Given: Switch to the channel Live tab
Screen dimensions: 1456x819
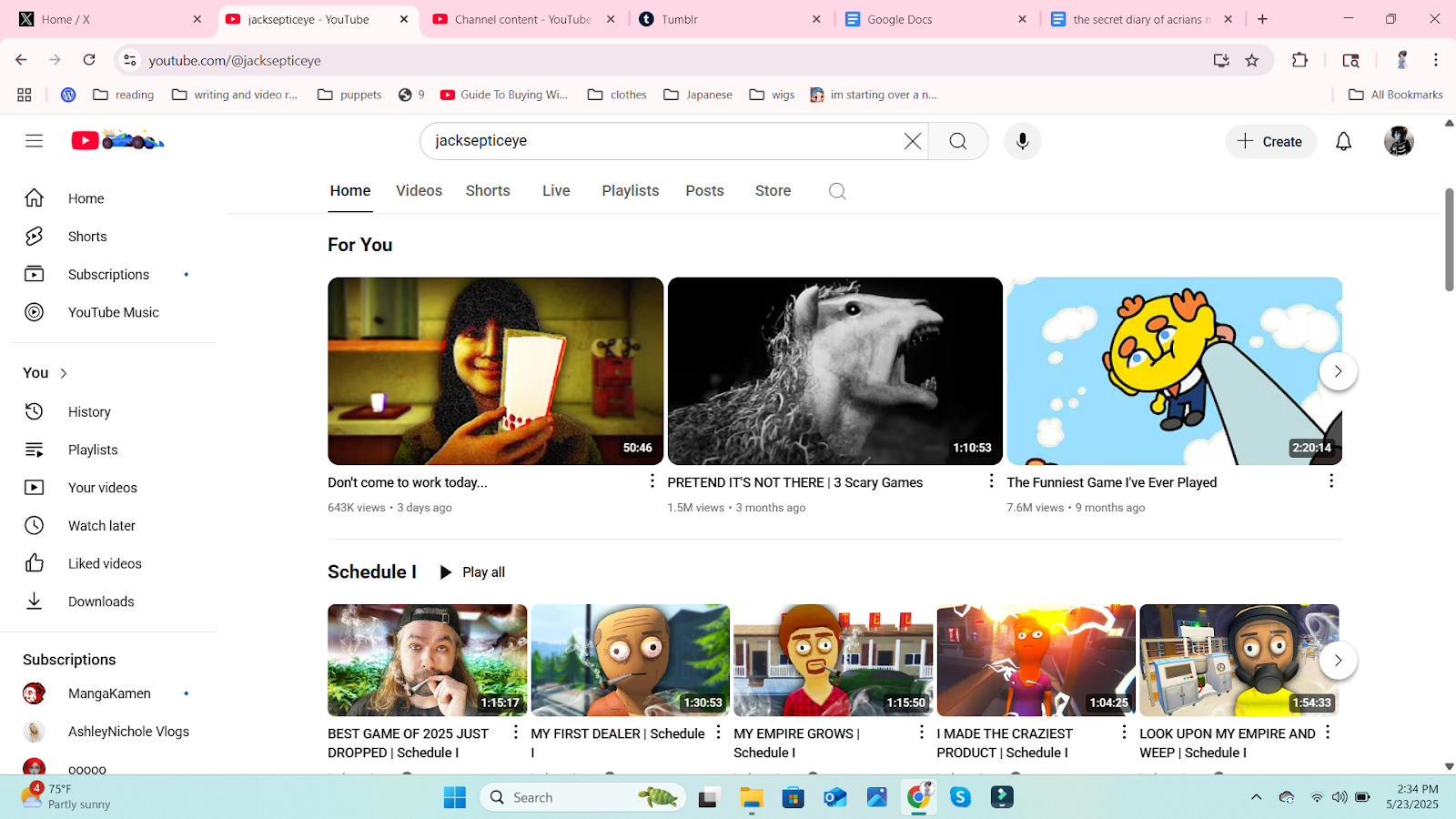Looking at the screenshot, I should click(556, 191).
